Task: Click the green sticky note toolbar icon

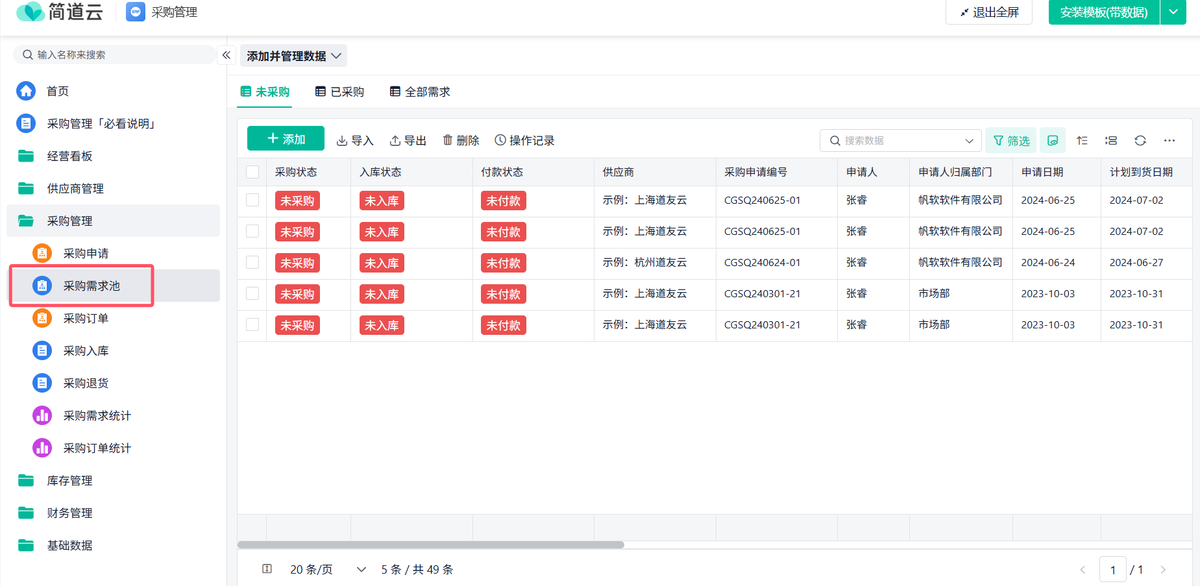Action: pyautogui.click(x=1052, y=141)
